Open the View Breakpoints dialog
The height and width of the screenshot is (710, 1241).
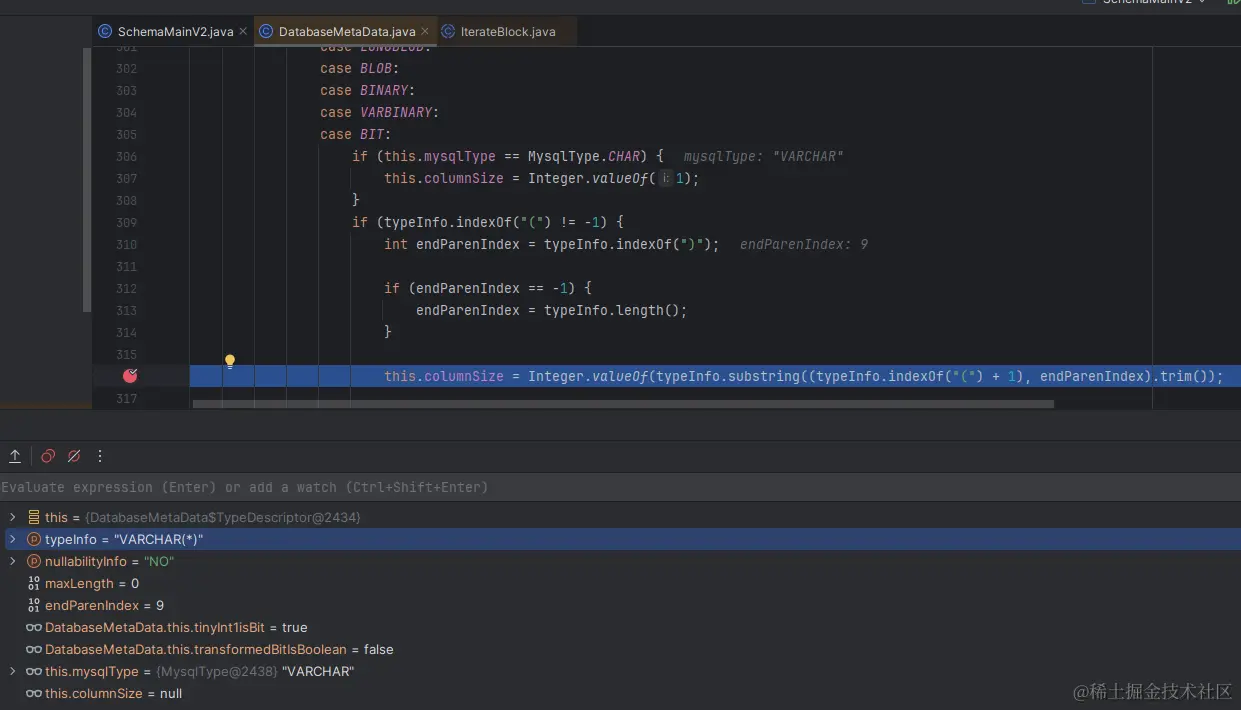coord(47,456)
